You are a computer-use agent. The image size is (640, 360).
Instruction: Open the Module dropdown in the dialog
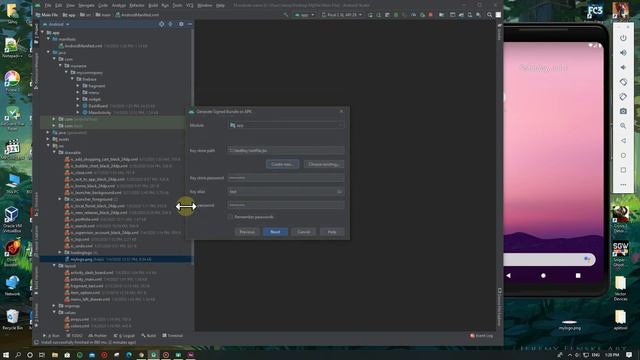286,125
